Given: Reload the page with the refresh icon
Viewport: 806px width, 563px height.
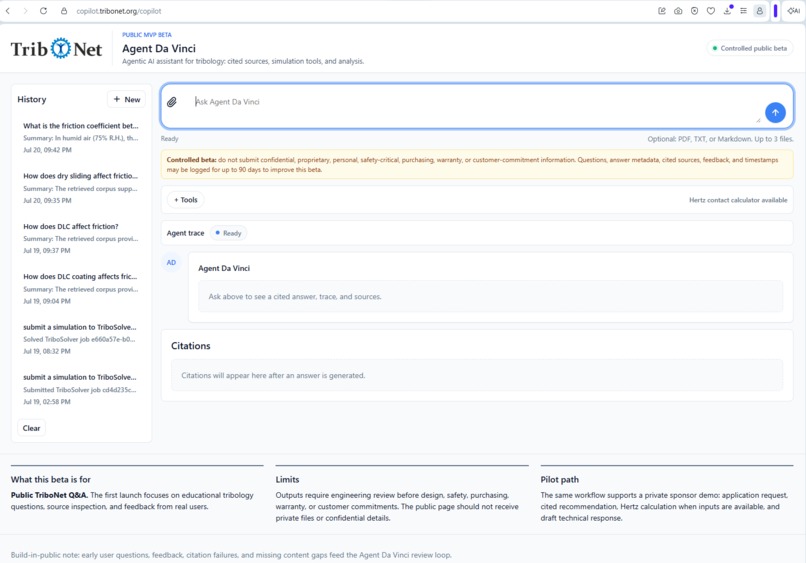Looking at the screenshot, I should click(x=44, y=11).
